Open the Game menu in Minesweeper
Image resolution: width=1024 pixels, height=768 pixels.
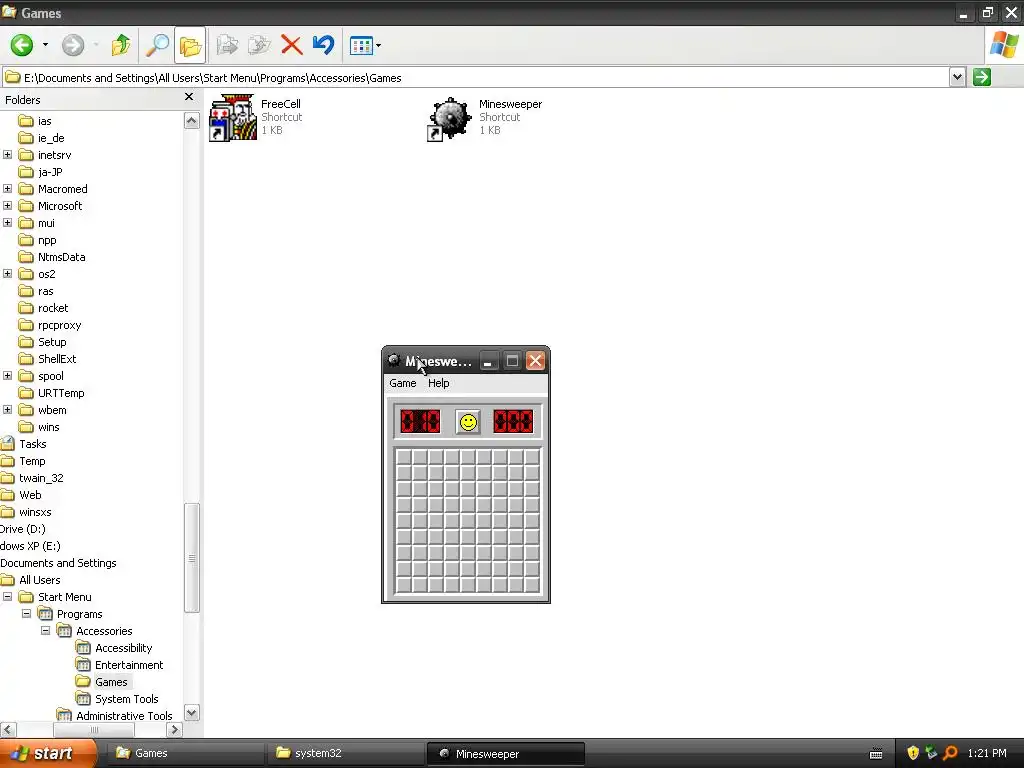(402, 383)
